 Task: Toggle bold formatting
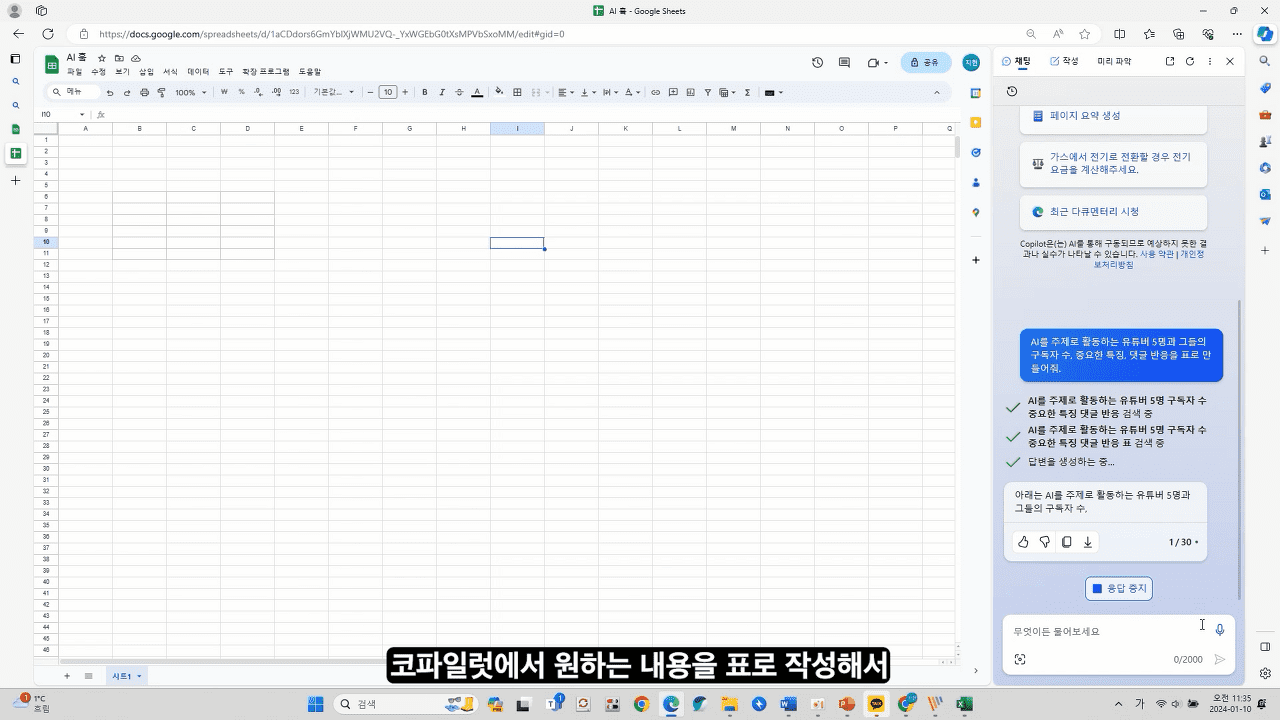point(424,92)
